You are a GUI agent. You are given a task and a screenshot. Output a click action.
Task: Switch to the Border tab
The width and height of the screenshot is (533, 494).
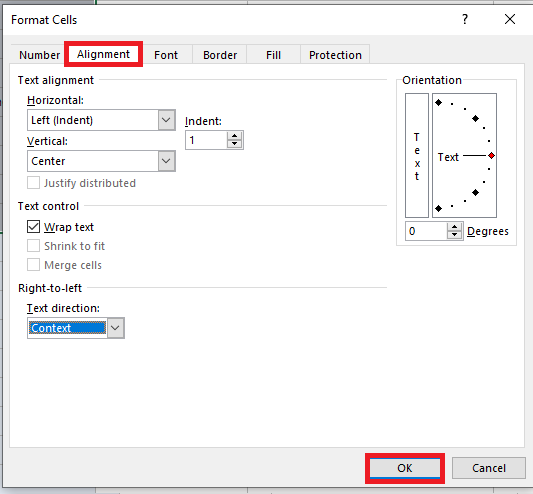(x=220, y=55)
